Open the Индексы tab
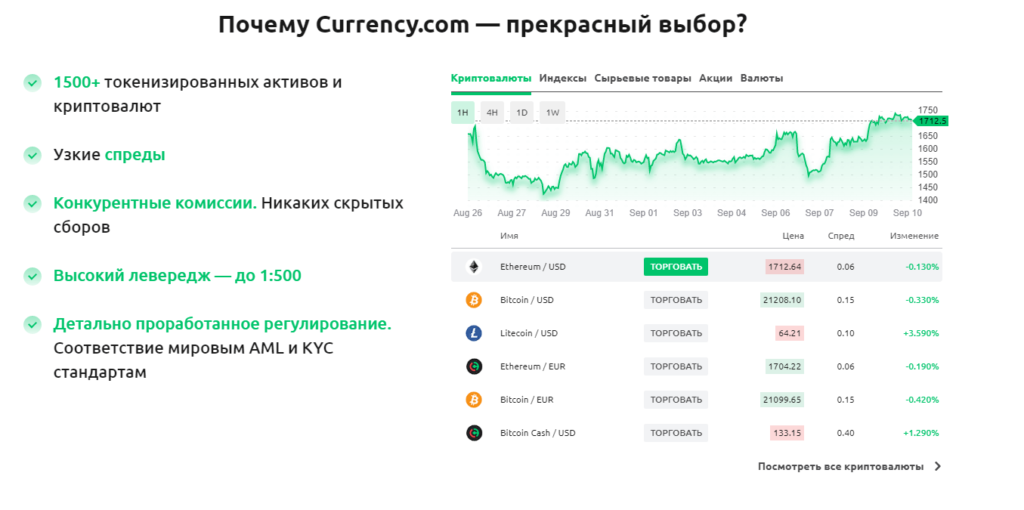The width and height of the screenshot is (1024, 510). 562,78
